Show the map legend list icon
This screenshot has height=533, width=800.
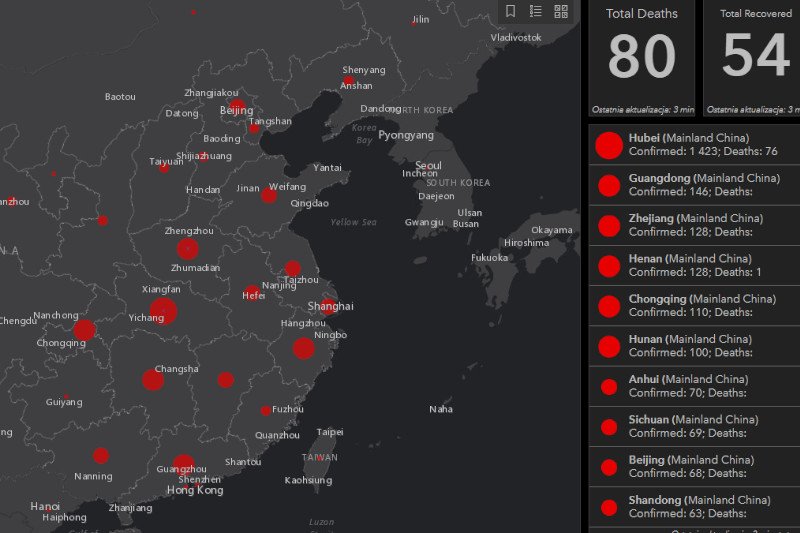pyautogui.click(x=536, y=12)
